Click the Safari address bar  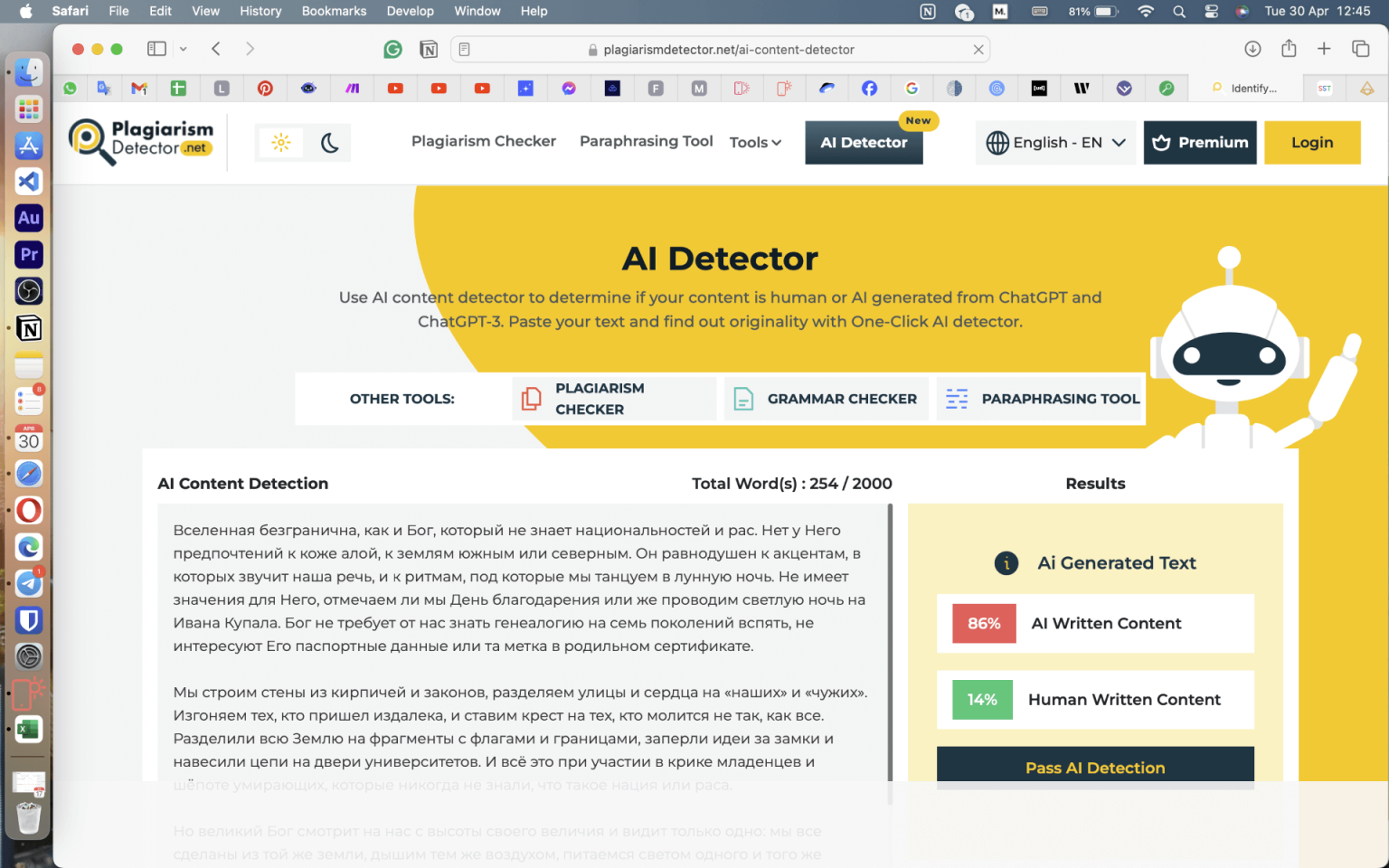[x=720, y=50]
